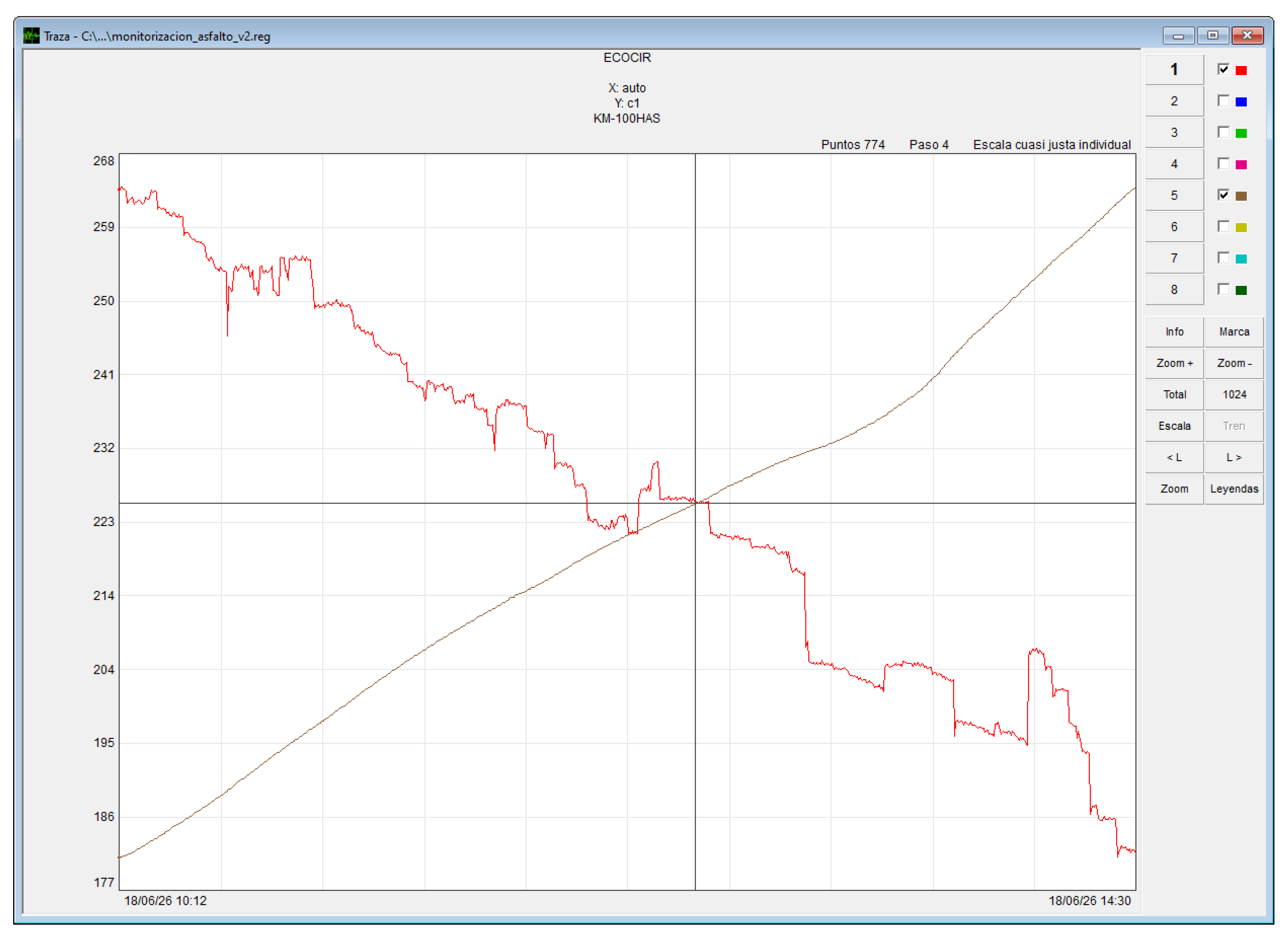Viewport: 1288px width, 937px height.
Task: Enable the channel 6 checkbox
Action: [x=1223, y=226]
